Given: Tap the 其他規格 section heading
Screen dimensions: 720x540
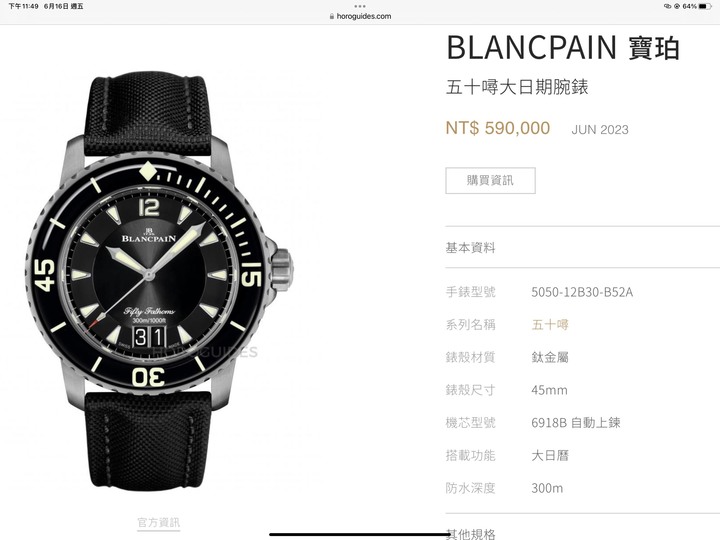Looking at the screenshot, I should click(471, 534).
